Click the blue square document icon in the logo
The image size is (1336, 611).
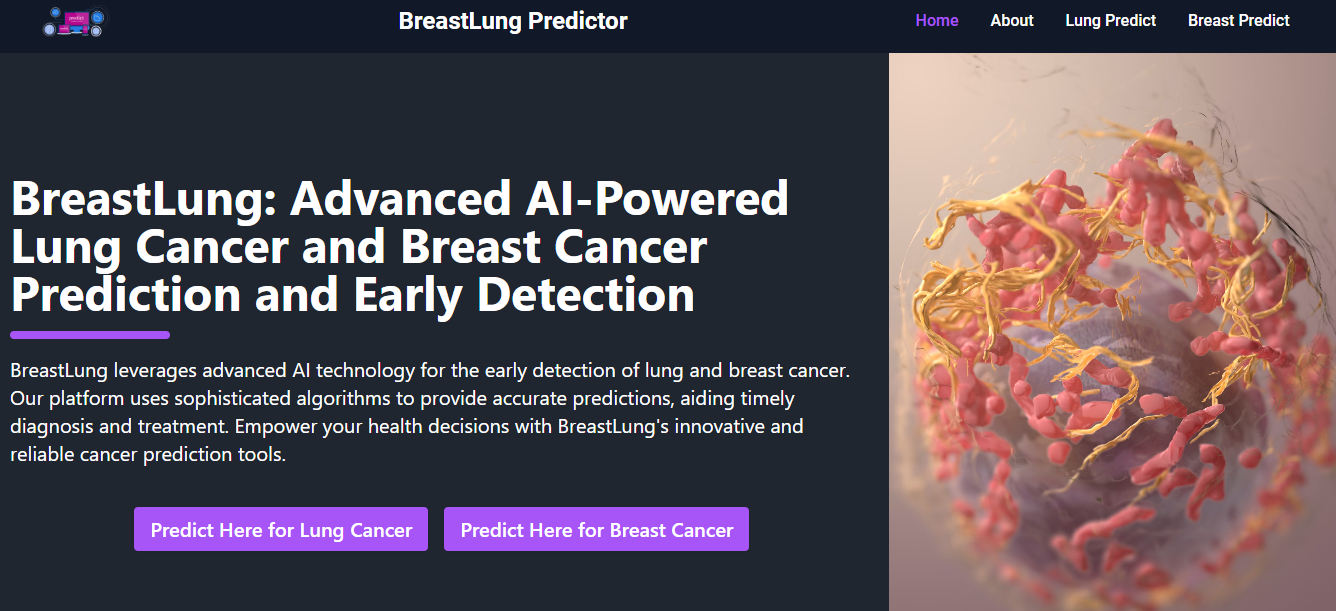pos(97,17)
